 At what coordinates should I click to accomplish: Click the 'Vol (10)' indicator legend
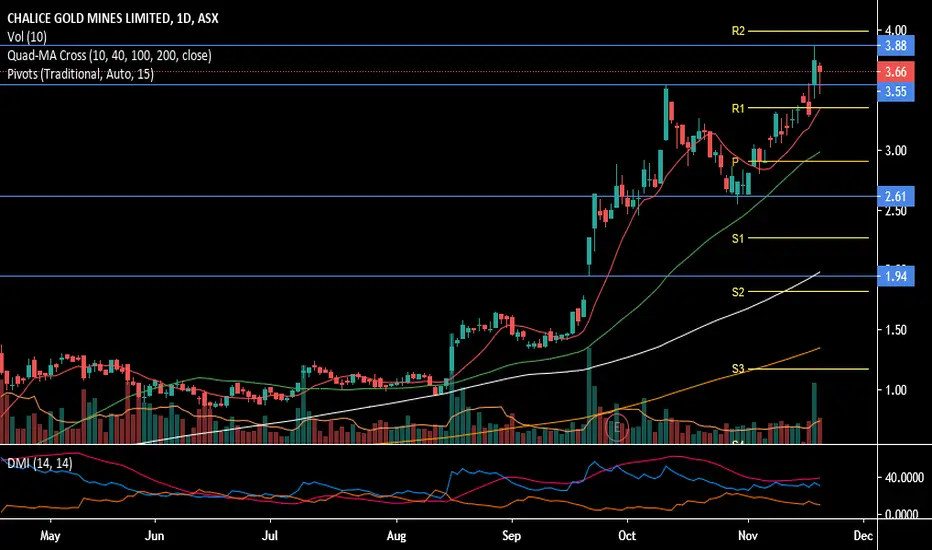pyautogui.click(x=27, y=37)
